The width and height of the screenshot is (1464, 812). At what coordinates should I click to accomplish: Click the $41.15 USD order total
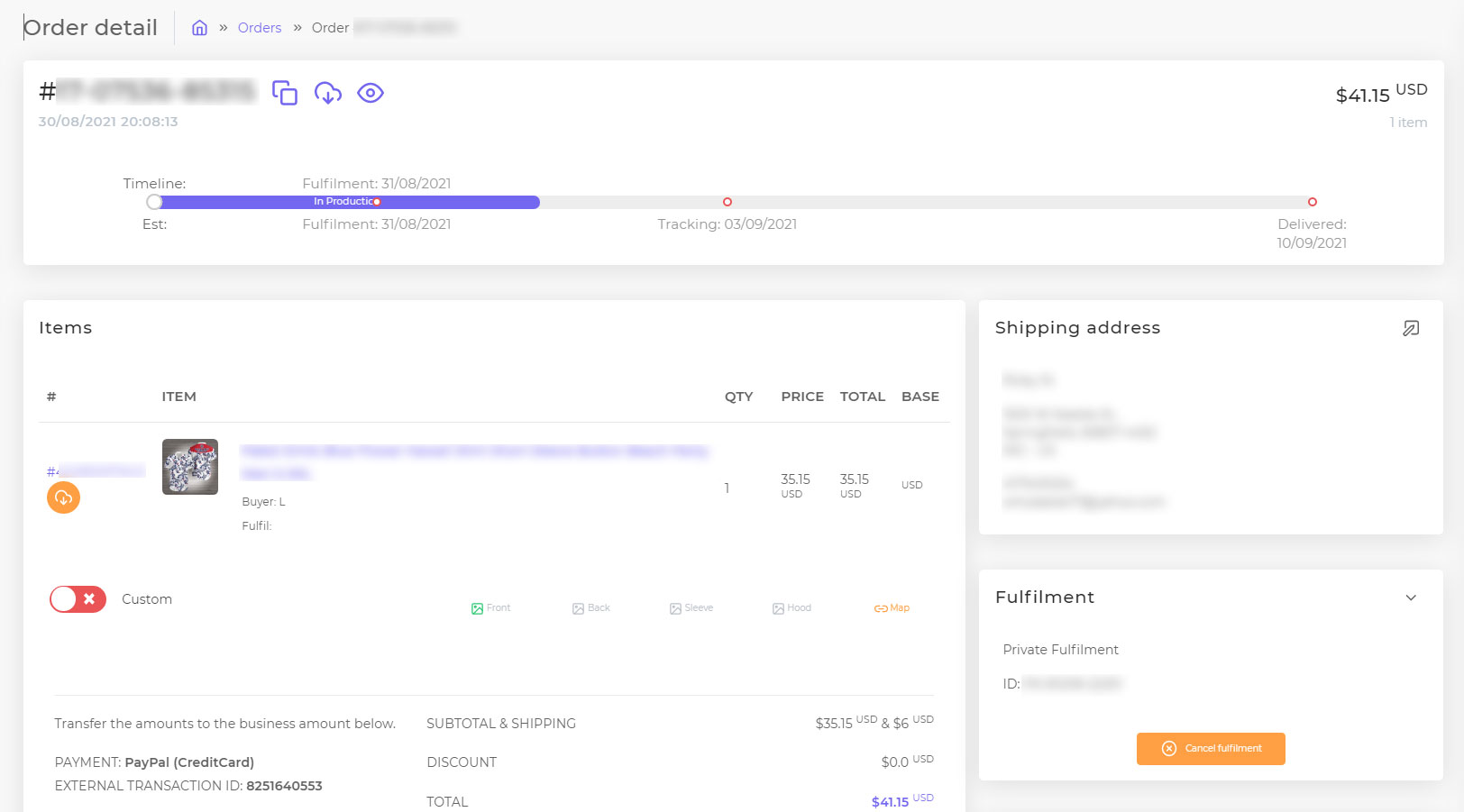coord(1381,93)
